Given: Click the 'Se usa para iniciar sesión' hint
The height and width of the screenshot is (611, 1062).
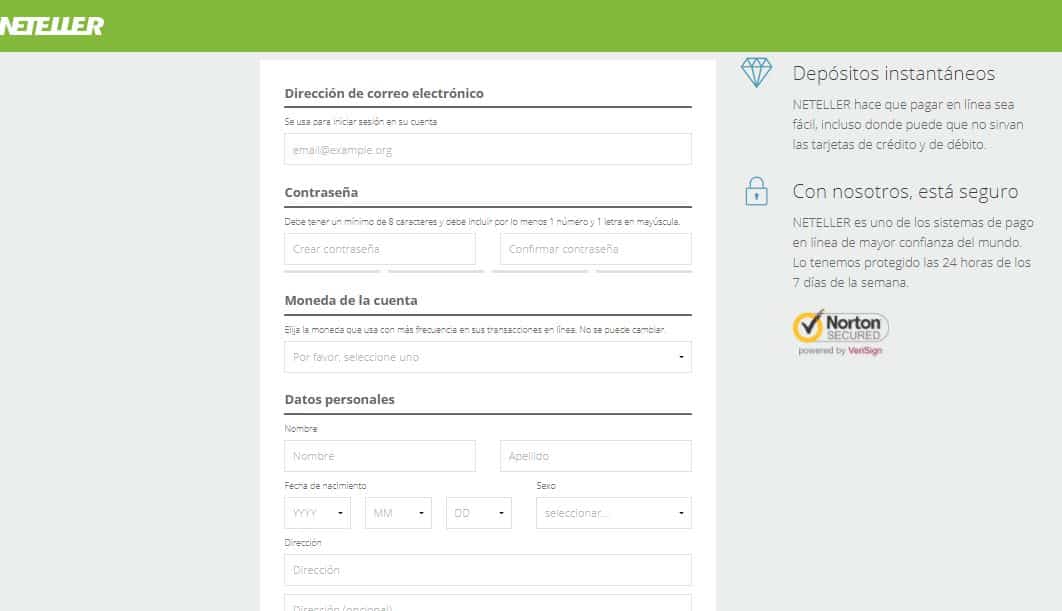Looking at the screenshot, I should pos(360,122).
